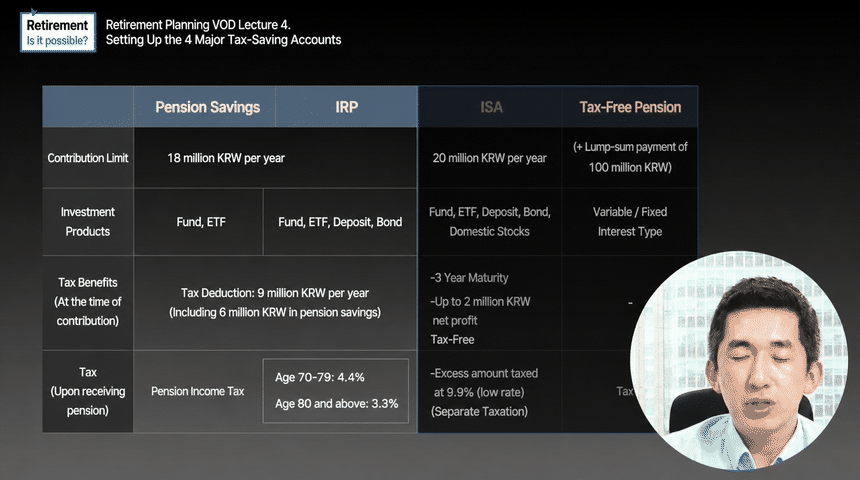Click the 'Age 70-79: 4.4%' rate box
Screen dimensions: 860x480
[x=336, y=391]
